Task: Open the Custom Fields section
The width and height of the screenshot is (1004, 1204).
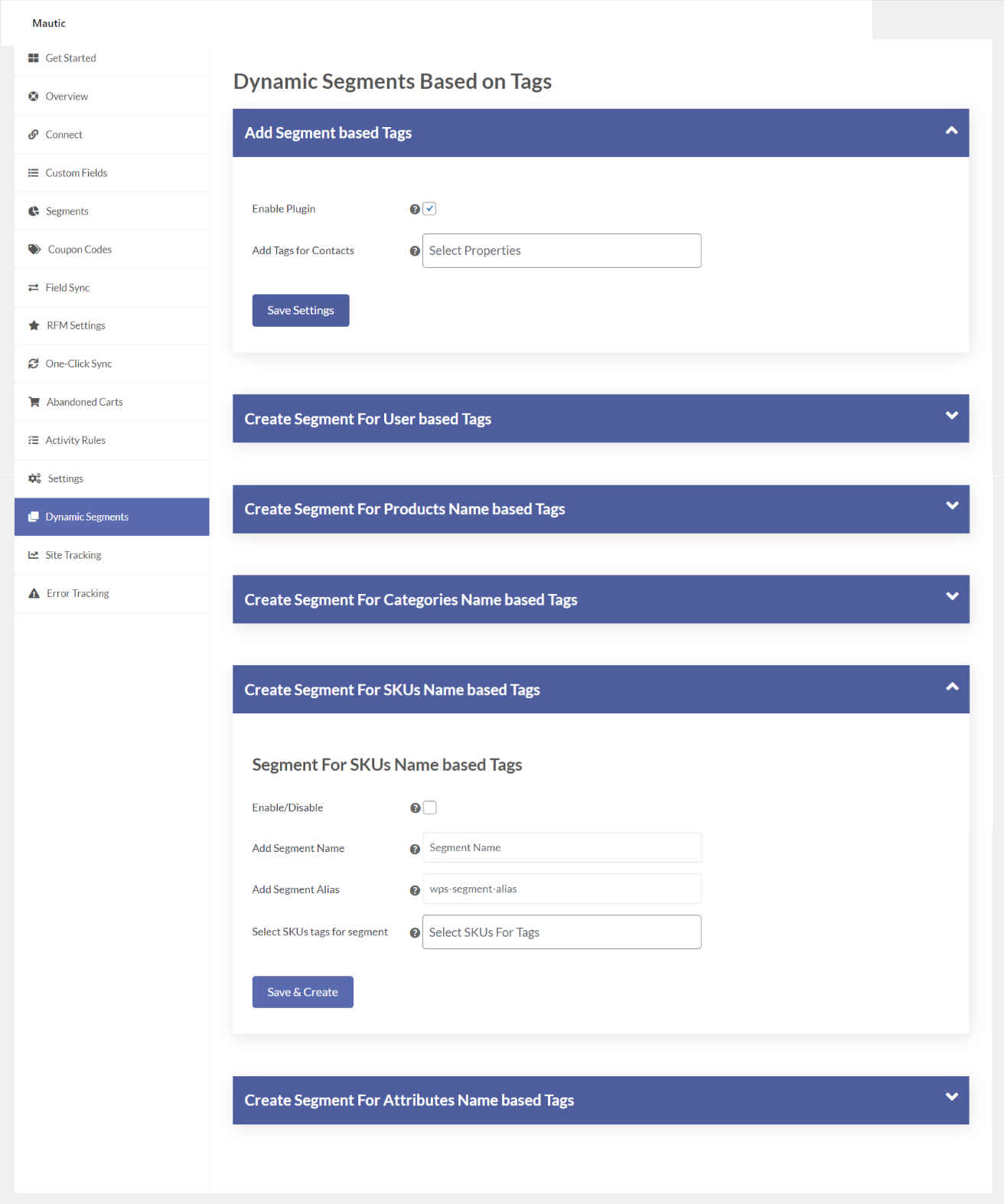Action: pos(112,173)
